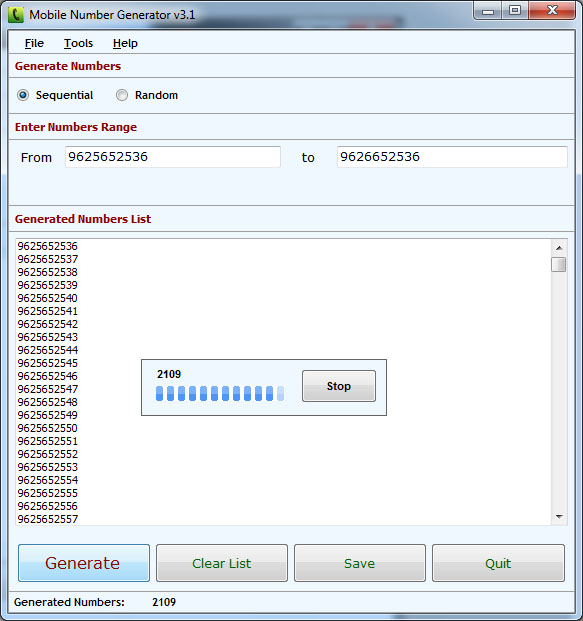
Task: Minimize the Mobile Number Generator window
Action: pos(488,11)
